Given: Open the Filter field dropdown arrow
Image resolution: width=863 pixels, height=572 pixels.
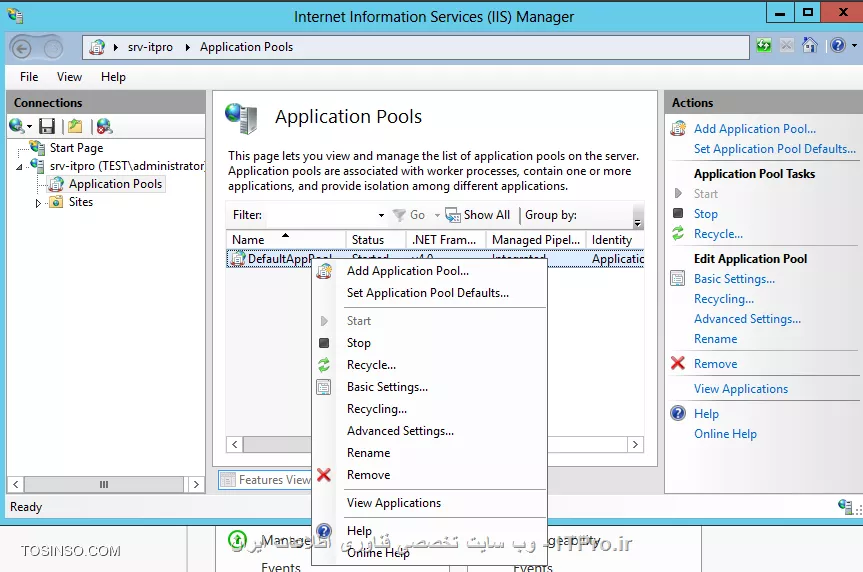Looking at the screenshot, I should 381,215.
